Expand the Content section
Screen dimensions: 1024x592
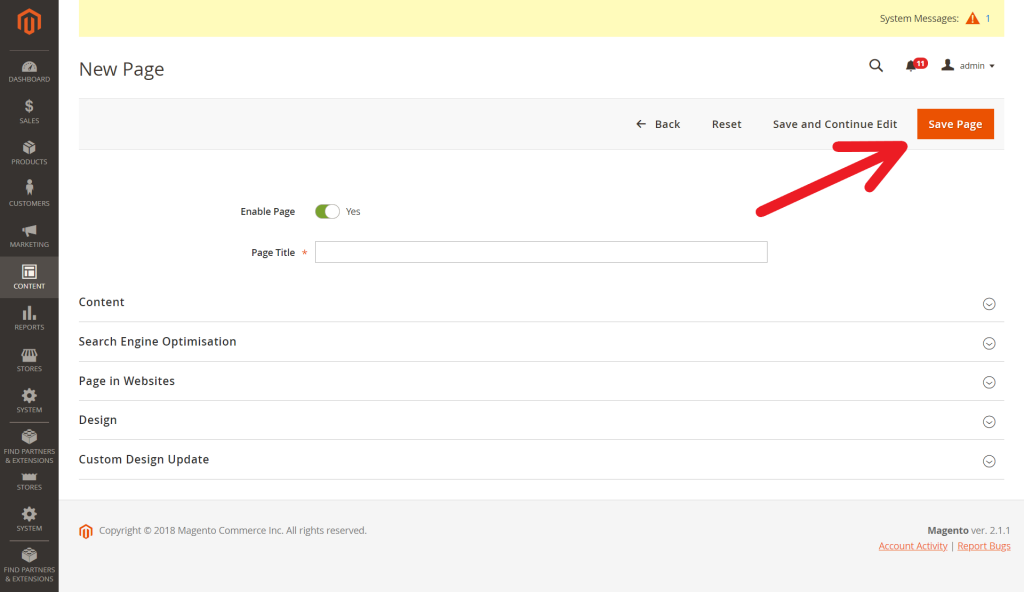coord(541,303)
